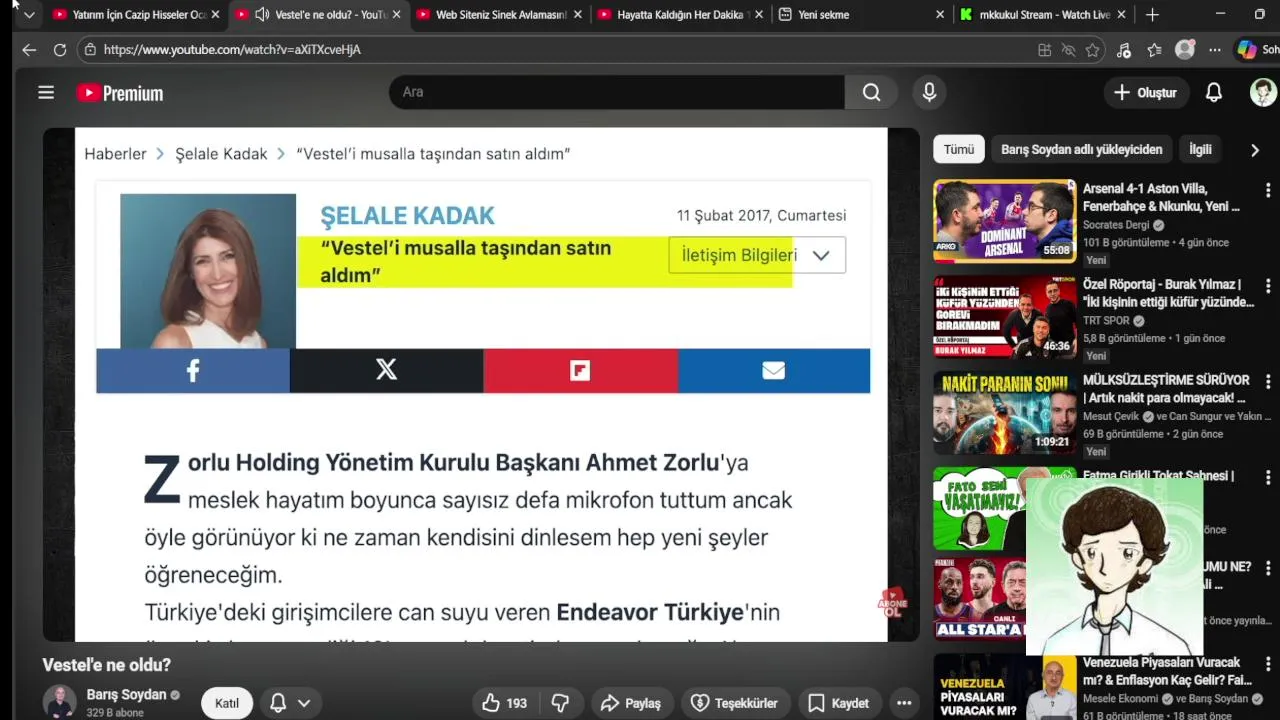
Task: Open the tab actions chevron at far left
Action: (29, 15)
